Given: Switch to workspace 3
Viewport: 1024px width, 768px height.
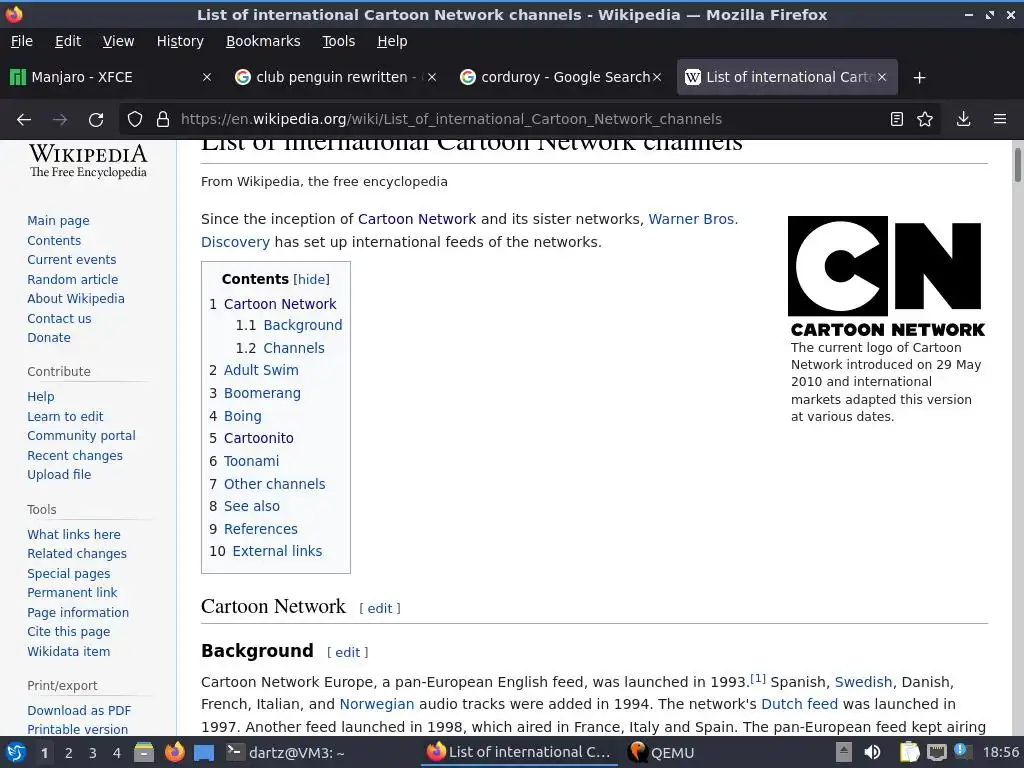Looking at the screenshot, I should pos(93,753).
